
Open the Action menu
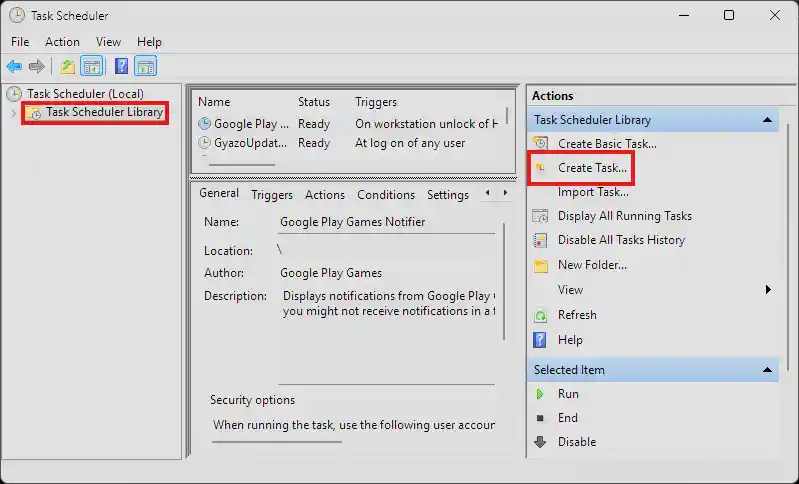62,42
